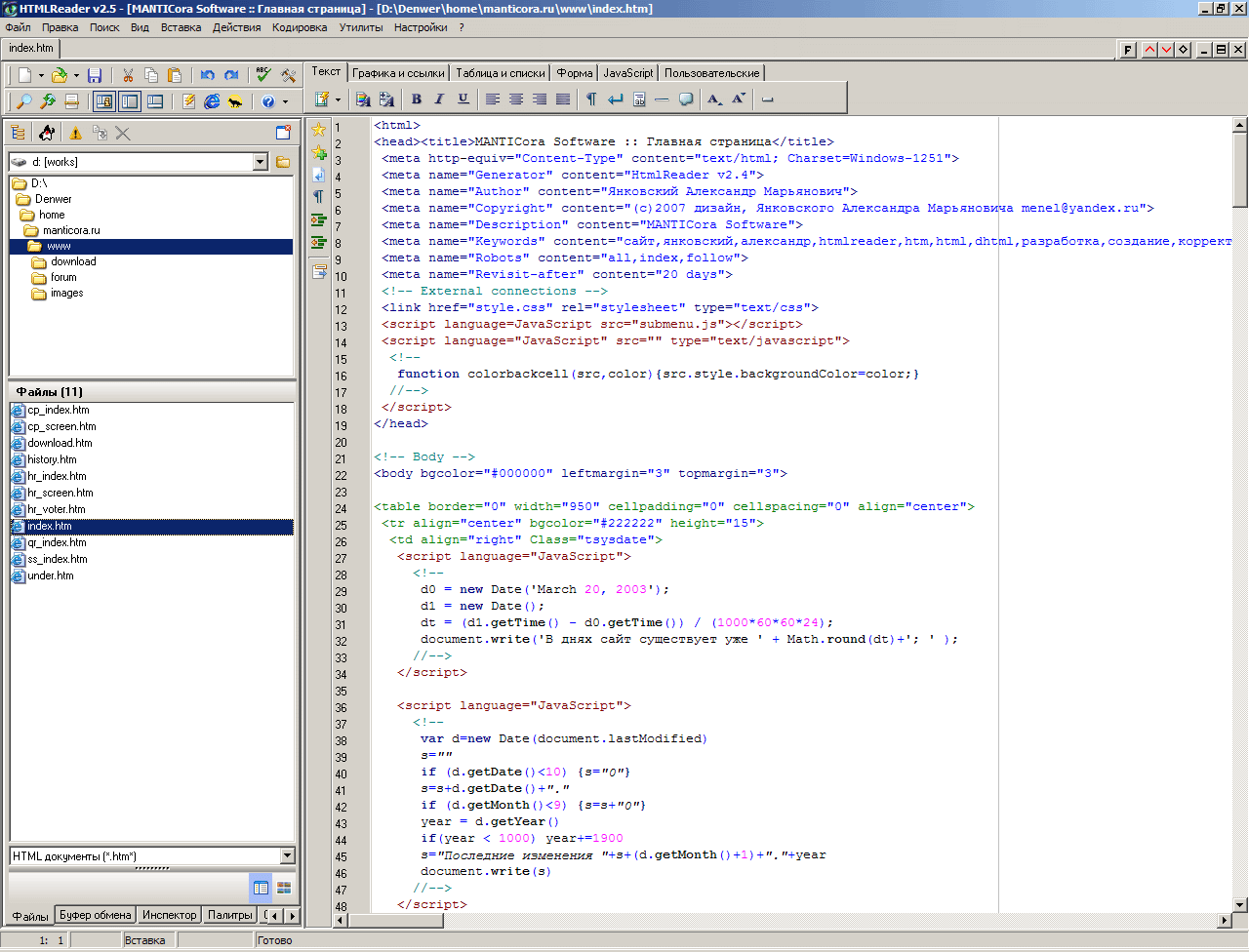Click the browse folder icon next to drive selector

tap(283, 162)
